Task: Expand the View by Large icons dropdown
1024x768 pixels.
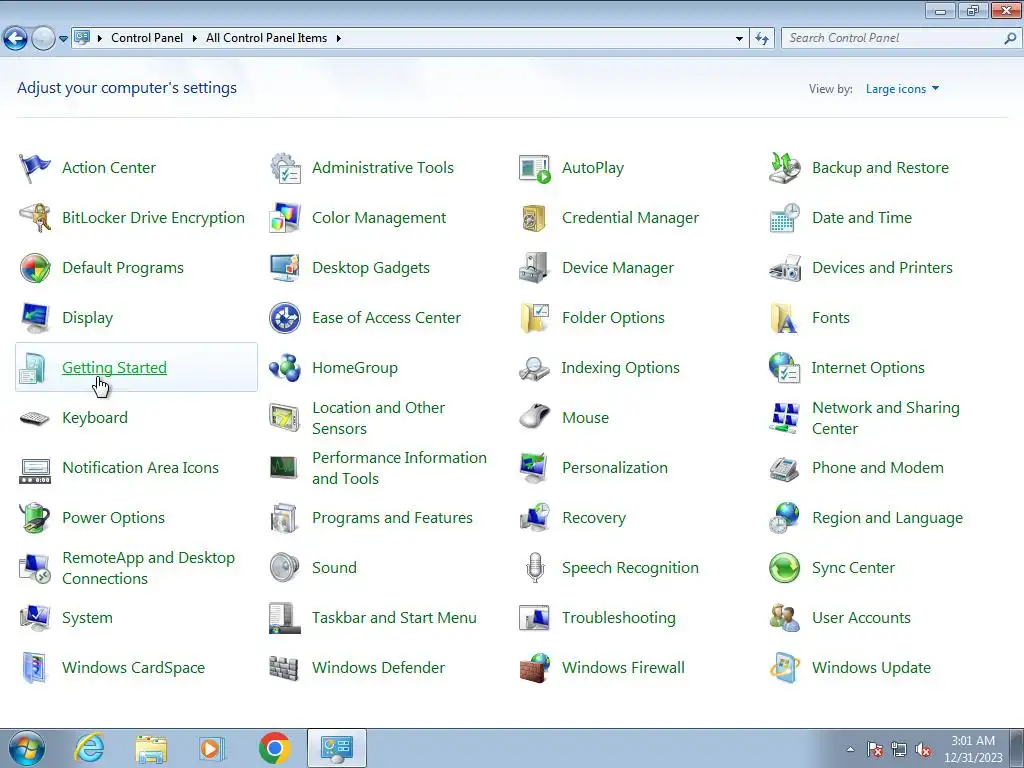Action: 902,89
